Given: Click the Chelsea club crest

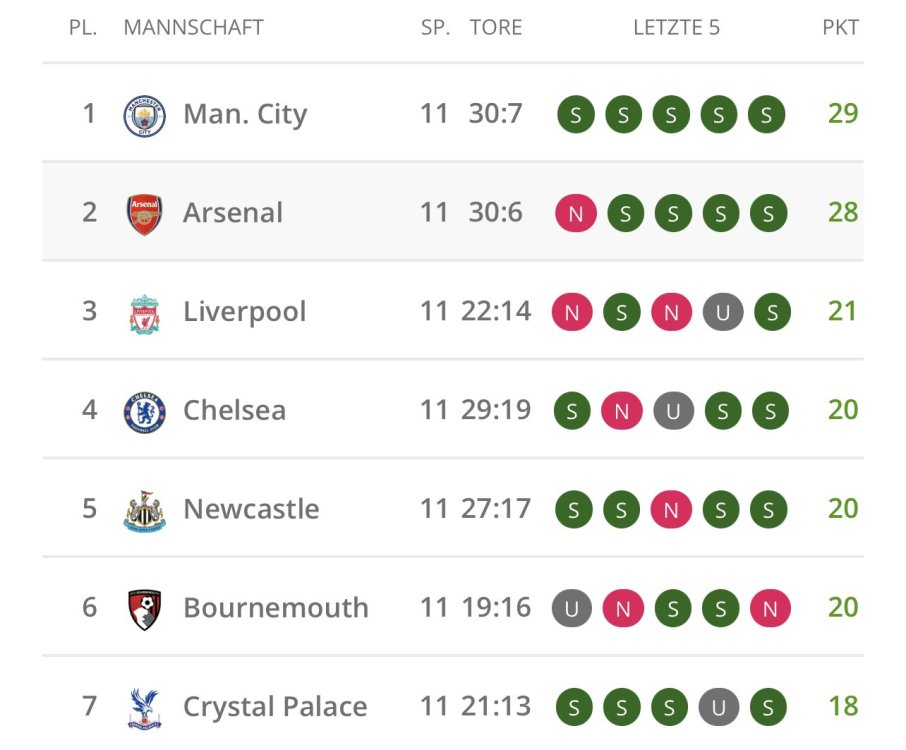Looking at the screenshot, I should [x=144, y=412].
